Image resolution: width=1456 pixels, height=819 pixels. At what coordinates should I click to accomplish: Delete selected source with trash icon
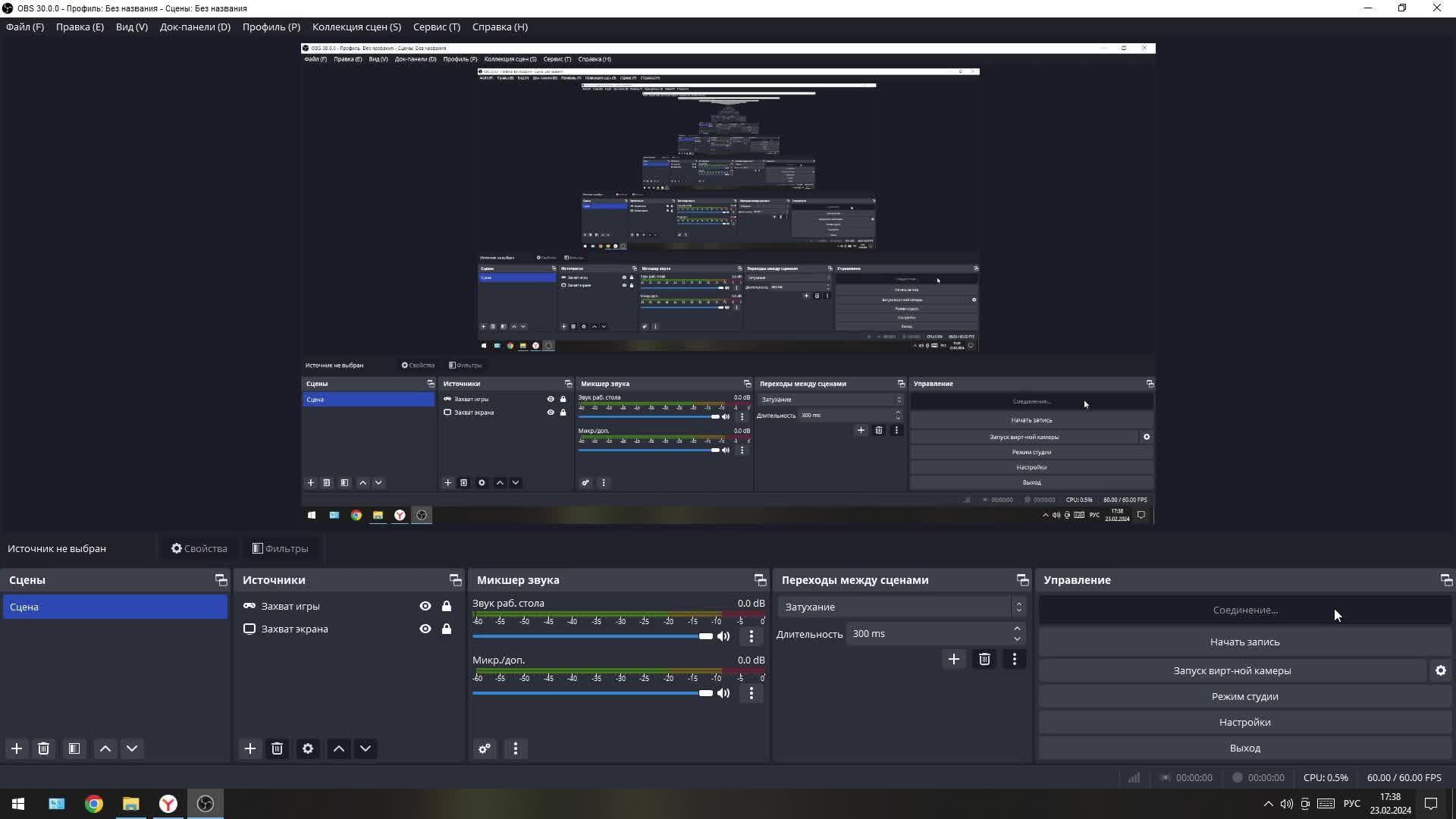coord(278,748)
